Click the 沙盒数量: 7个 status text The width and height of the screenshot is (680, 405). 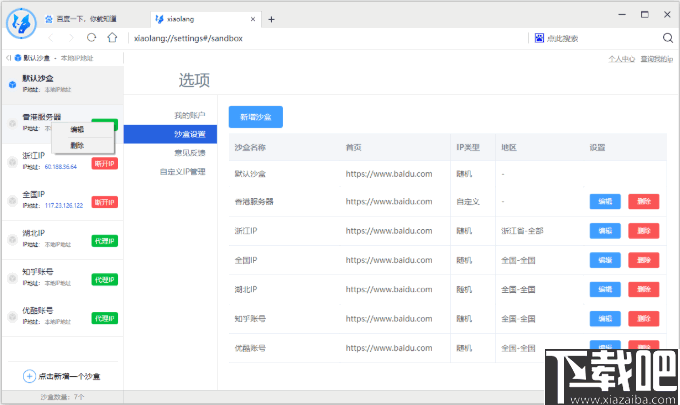click(x=62, y=397)
